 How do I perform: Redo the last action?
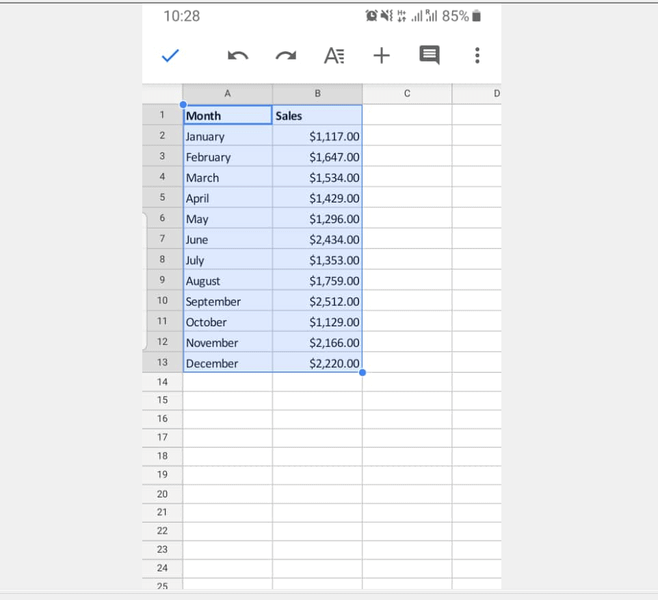tap(286, 56)
